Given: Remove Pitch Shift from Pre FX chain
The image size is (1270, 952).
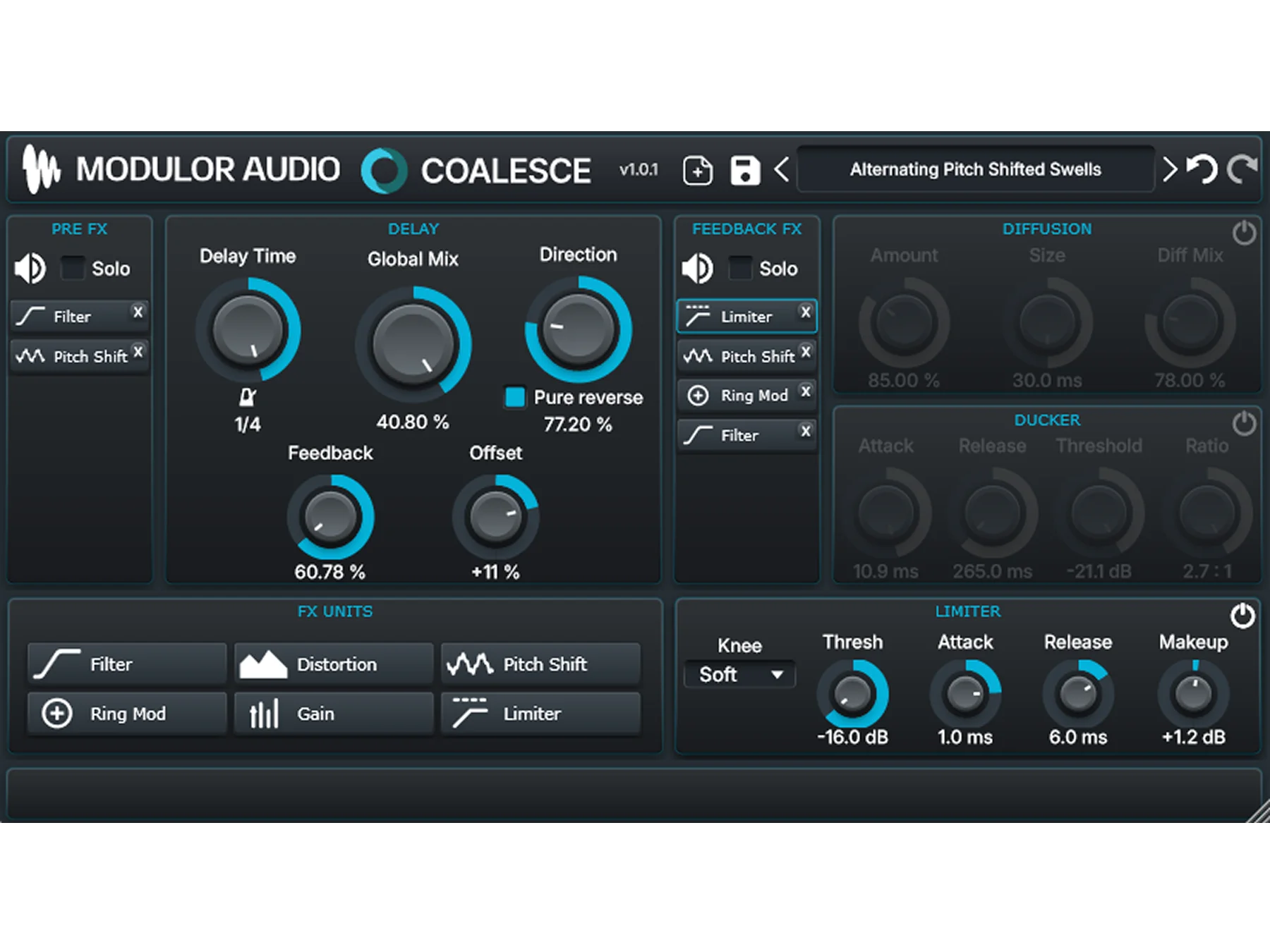Looking at the screenshot, I should click(138, 351).
